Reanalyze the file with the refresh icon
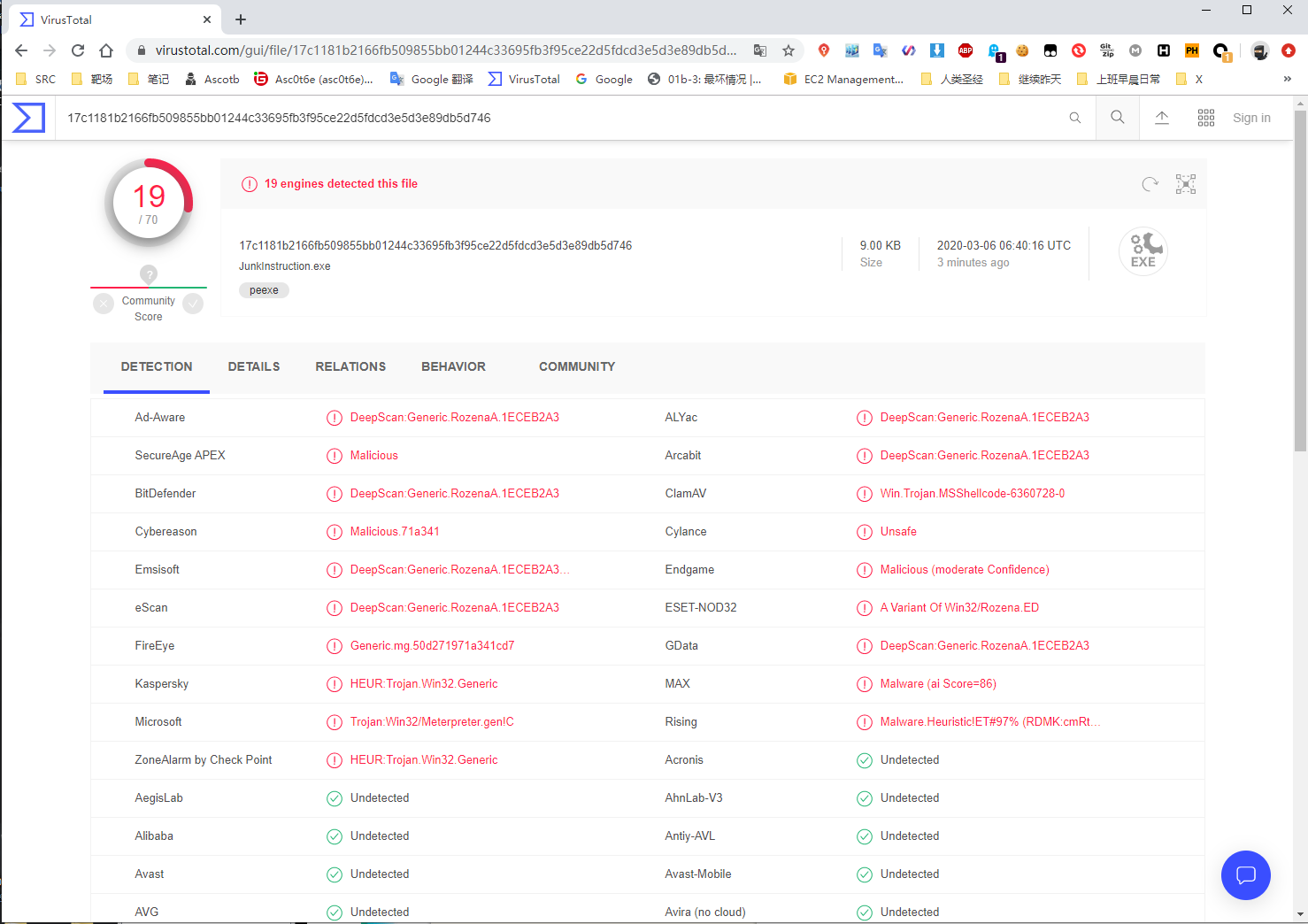This screenshot has width=1308, height=924. 1150,184
